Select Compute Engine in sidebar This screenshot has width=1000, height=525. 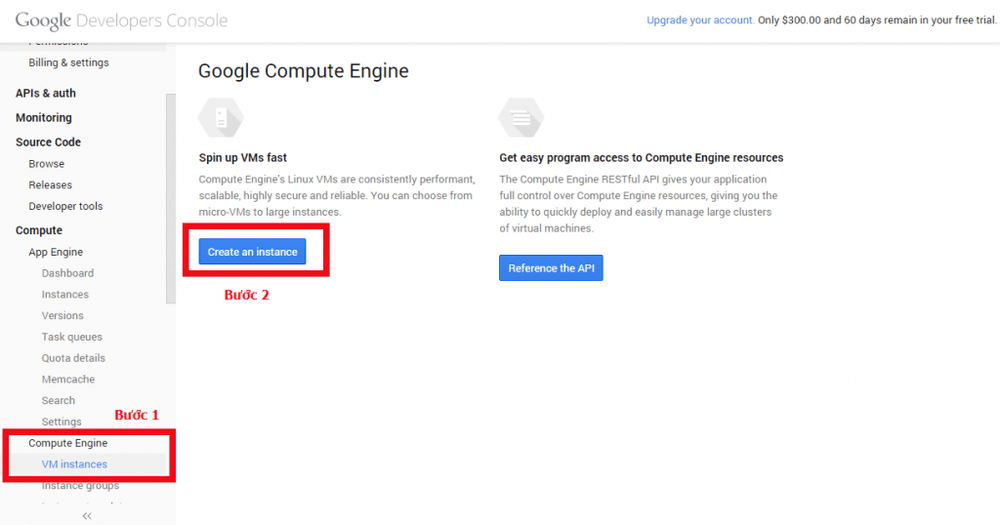[x=68, y=443]
